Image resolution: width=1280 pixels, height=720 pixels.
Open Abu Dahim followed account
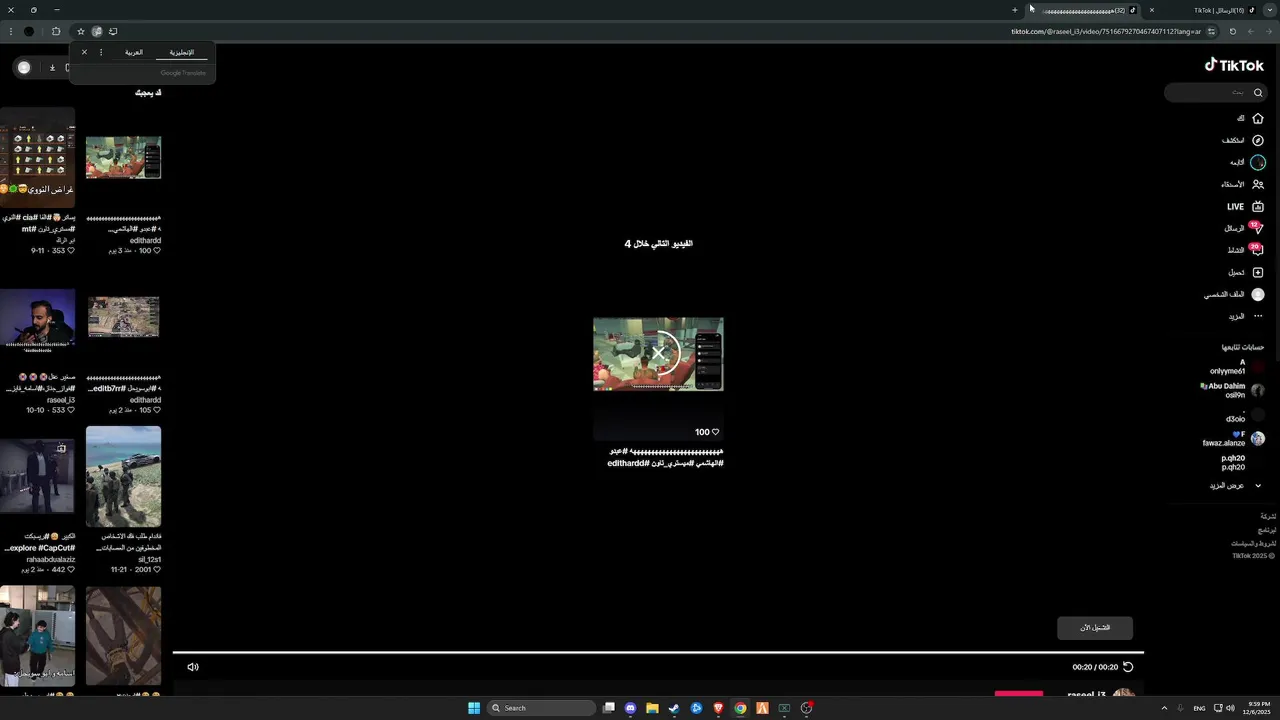(x=1233, y=390)
